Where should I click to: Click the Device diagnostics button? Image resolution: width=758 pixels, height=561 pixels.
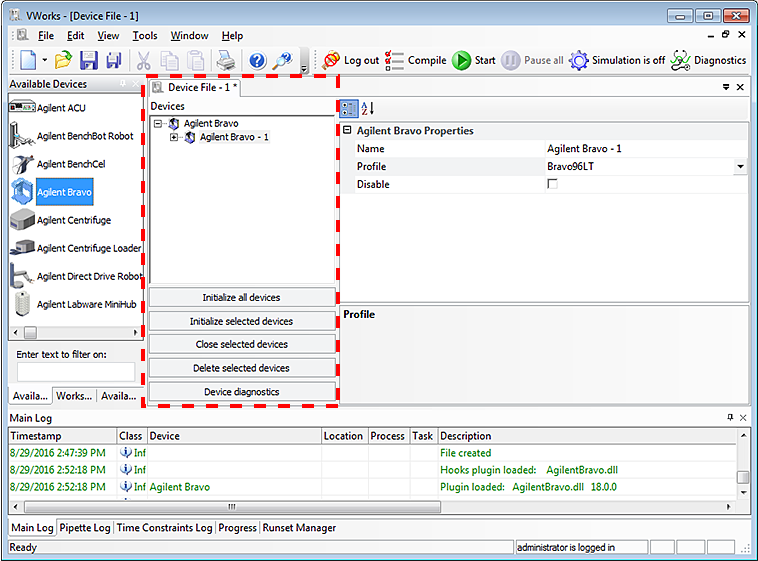coord(241,392)
